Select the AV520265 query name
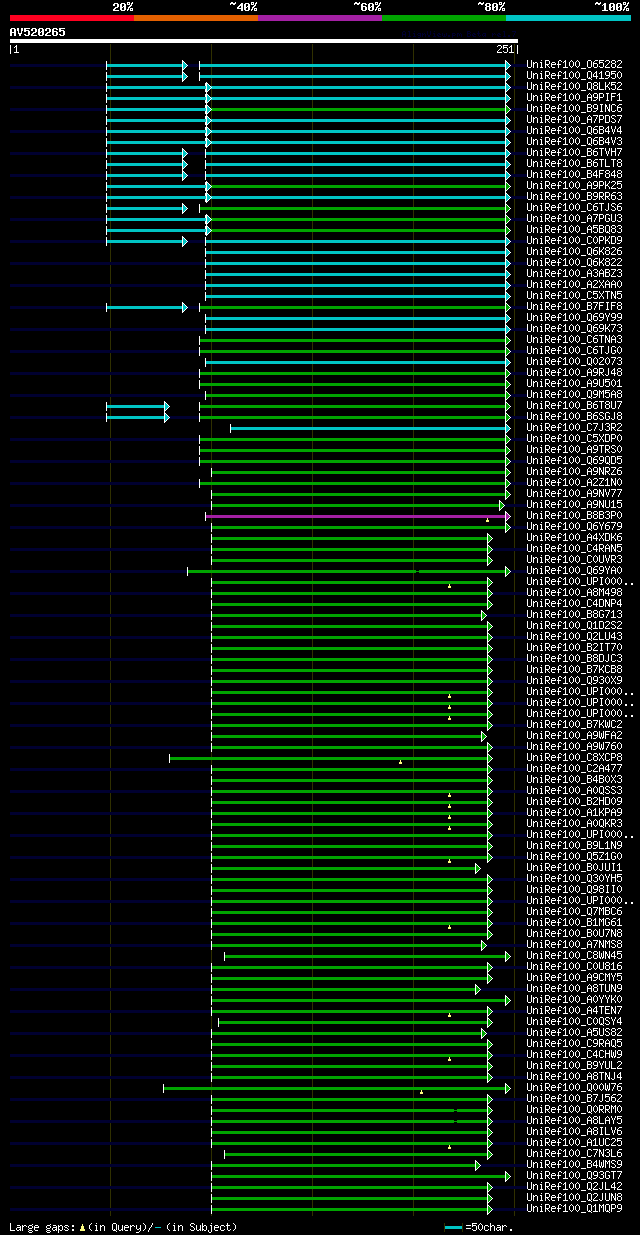The width and height of the screenshot is (640, 1235). pyautogui.click(x=38, y=32)
